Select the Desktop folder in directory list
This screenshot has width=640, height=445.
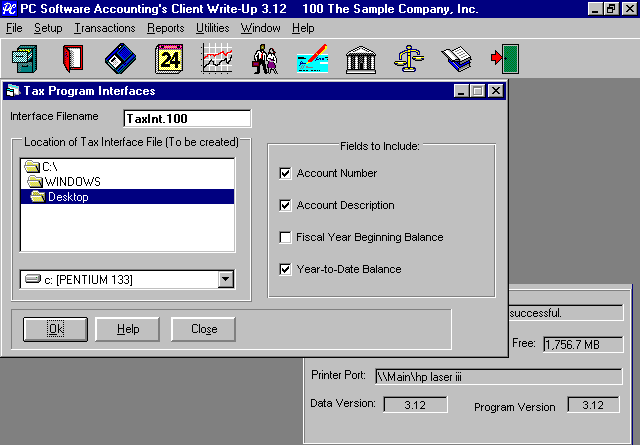[x=127, y=197]
